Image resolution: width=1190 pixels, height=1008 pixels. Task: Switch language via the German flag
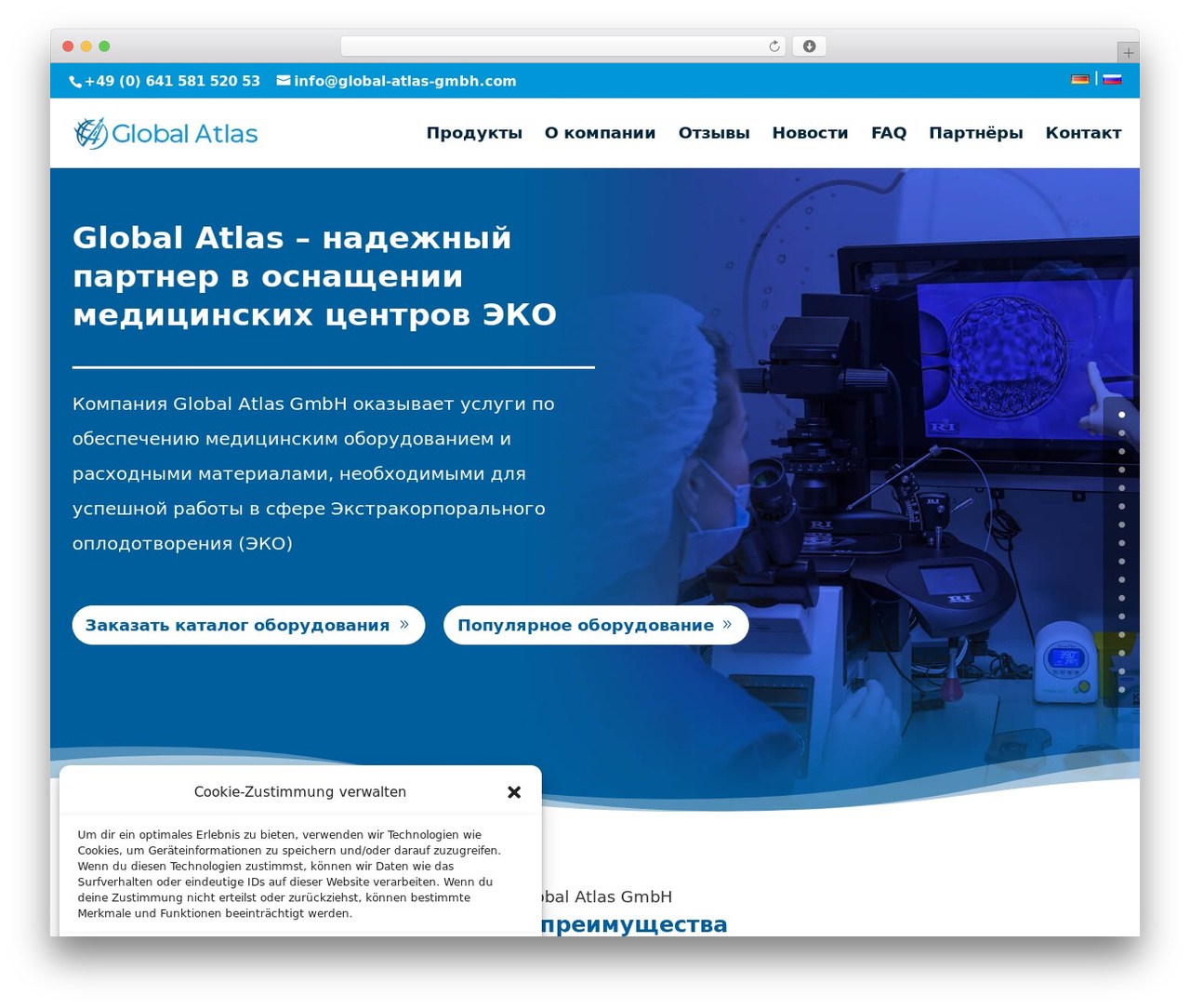tap(1080, 79)
